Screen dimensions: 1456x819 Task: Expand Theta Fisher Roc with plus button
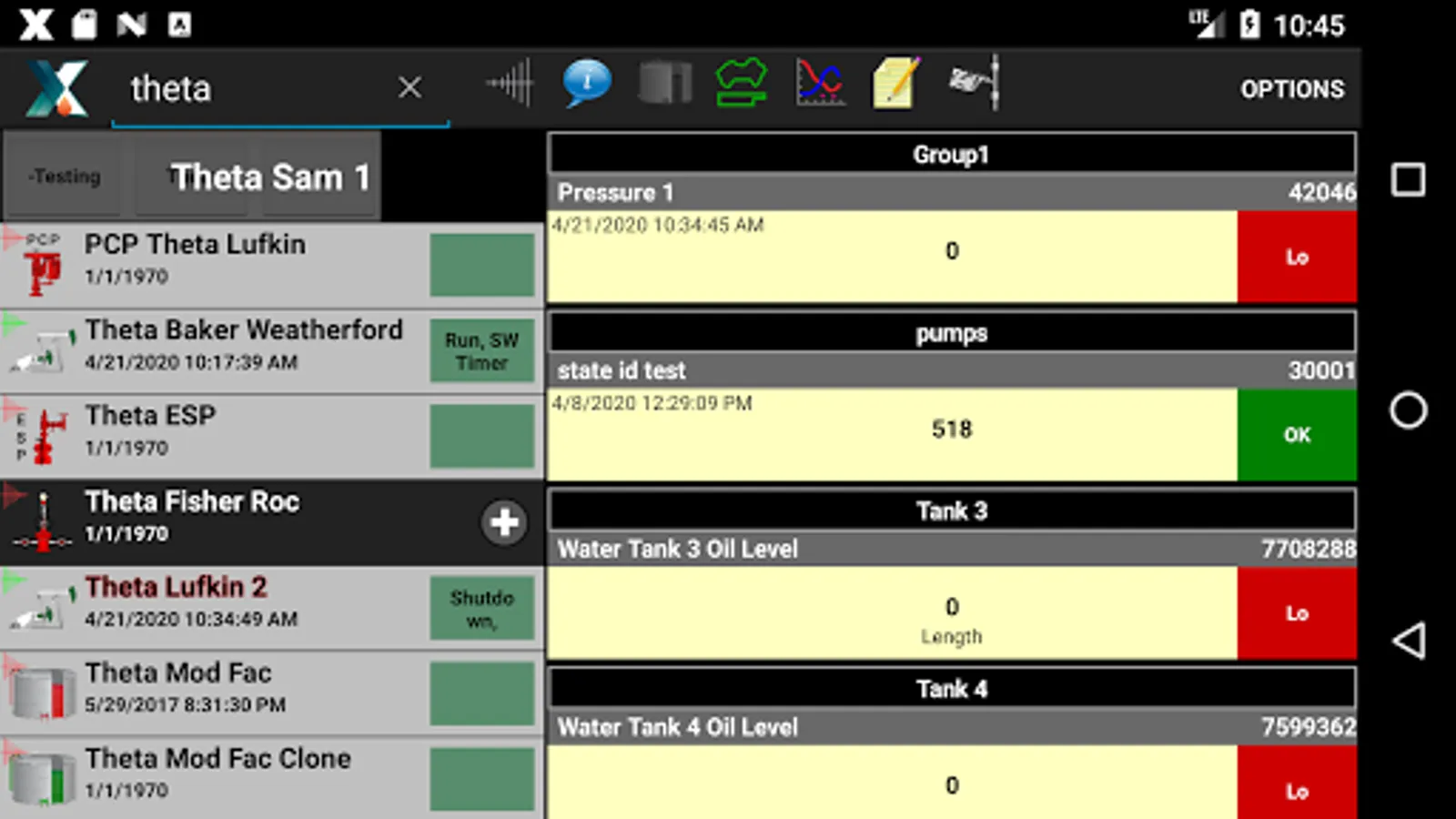[x=504, y=522]
